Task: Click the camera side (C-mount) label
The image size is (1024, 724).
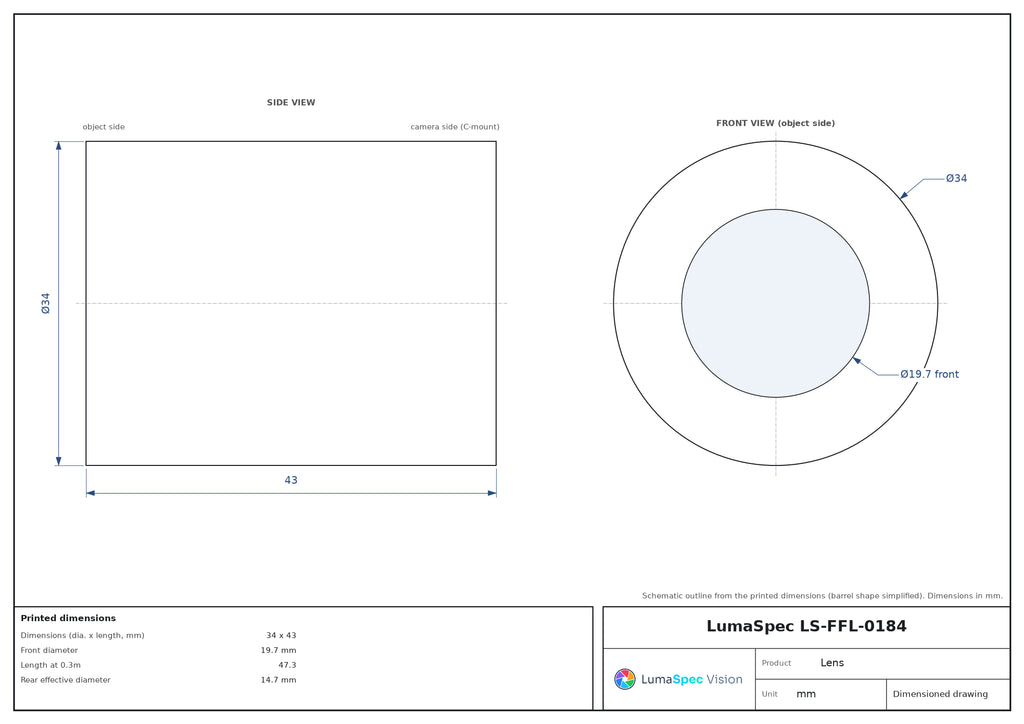Action: (x=455, y=127)
